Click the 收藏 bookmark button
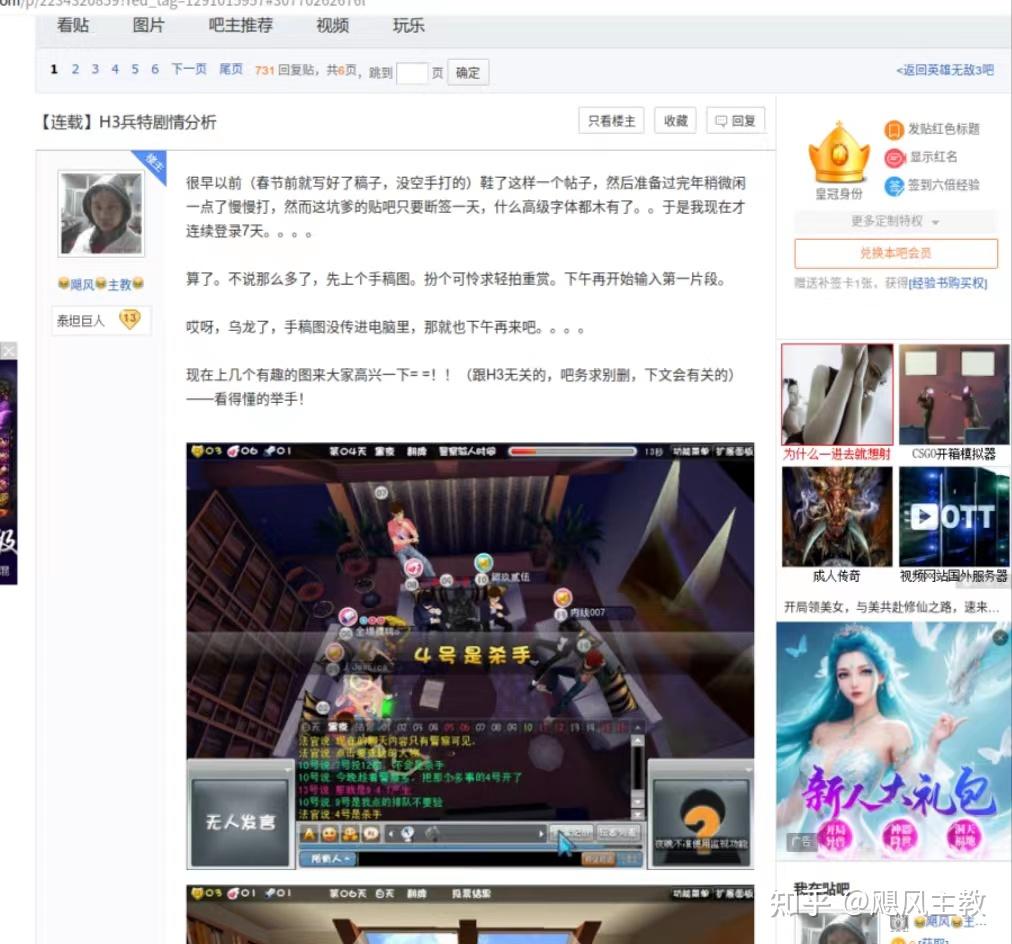1012x944 pixels. point(676,121)
